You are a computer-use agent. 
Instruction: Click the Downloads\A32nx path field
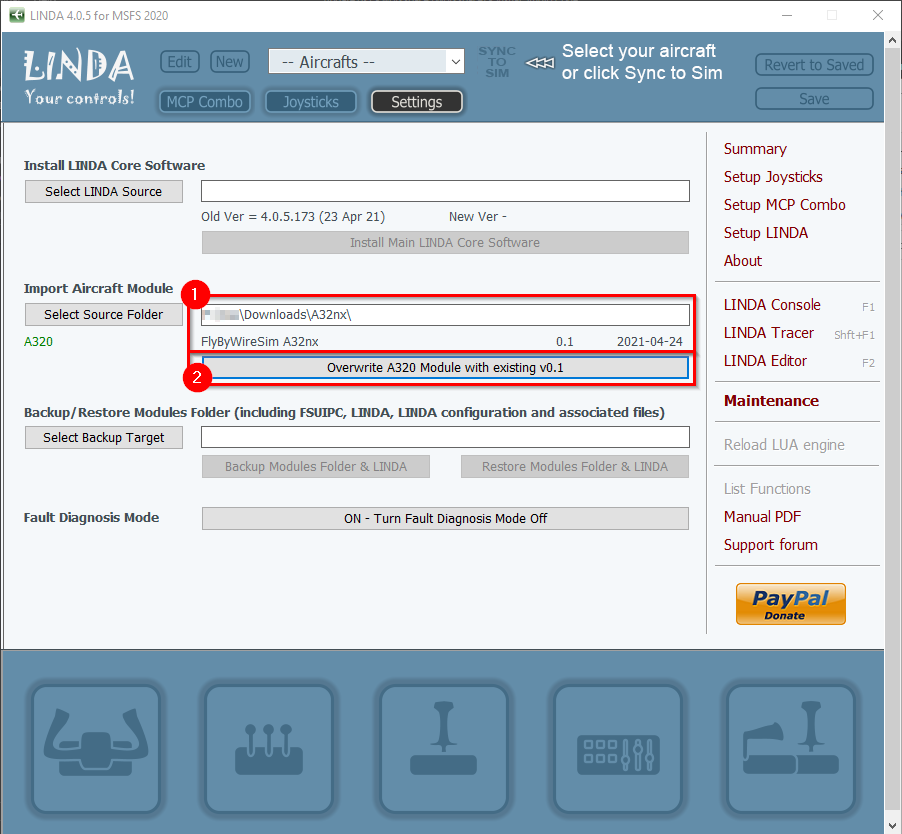tap(445, 315)
